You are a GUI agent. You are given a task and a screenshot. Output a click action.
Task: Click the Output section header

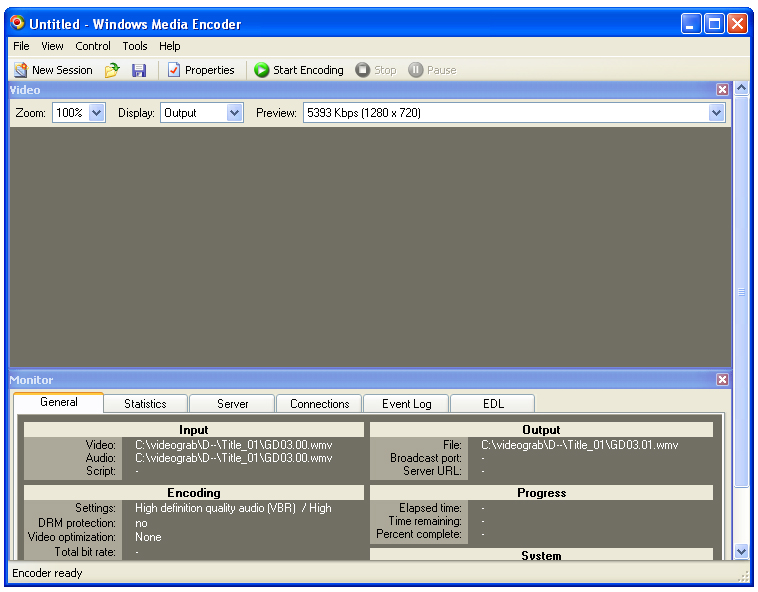[x=541, y=430]
